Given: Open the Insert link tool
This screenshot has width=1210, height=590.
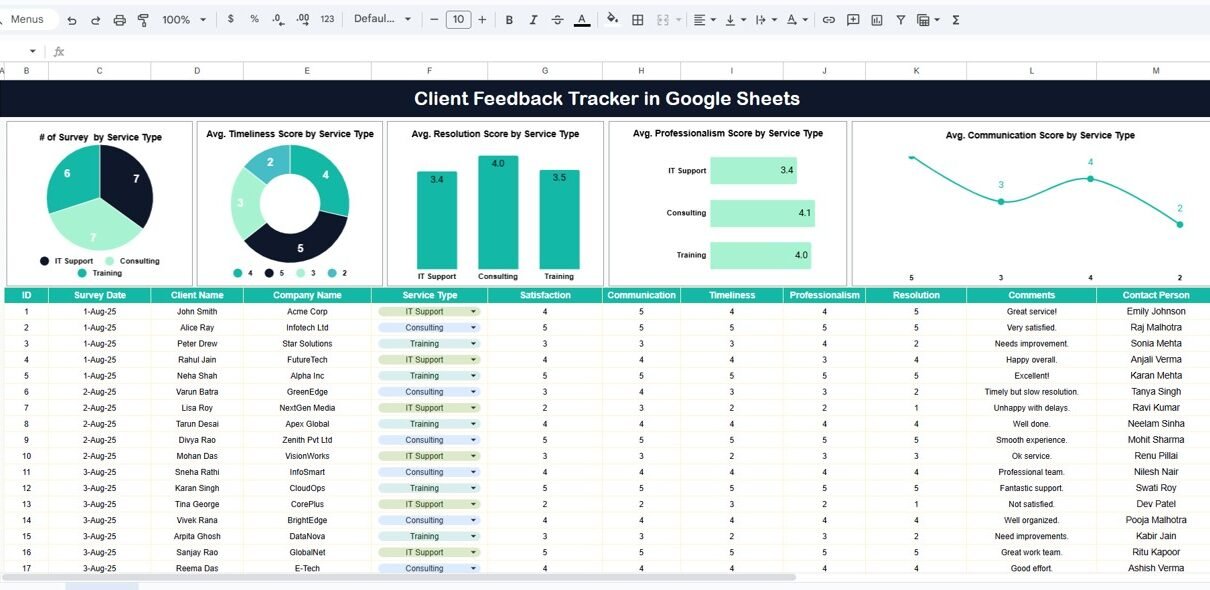Looking at the screenshot, I should click(828, 20).
